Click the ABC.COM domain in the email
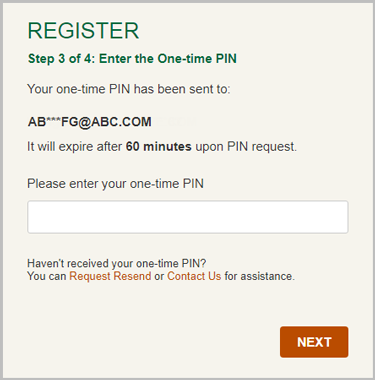This screenshot has height=380, width=375. tap(121, 122)
